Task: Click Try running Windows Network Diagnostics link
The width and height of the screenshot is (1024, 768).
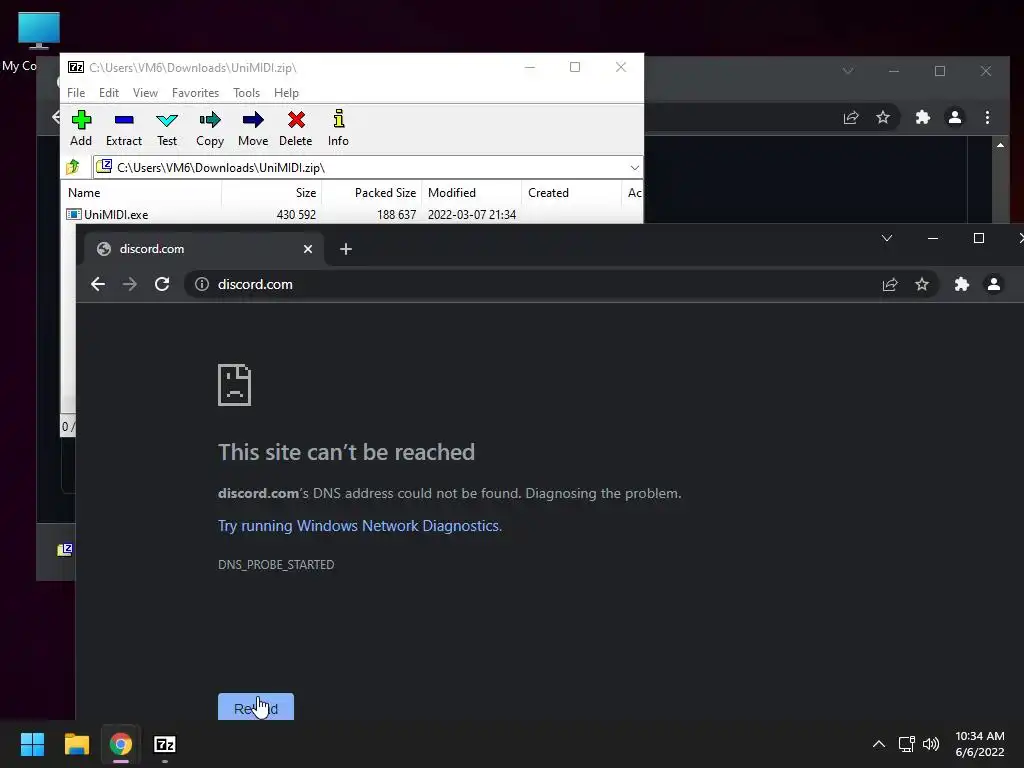Action: pyautogui.click(x=360, y=526)
